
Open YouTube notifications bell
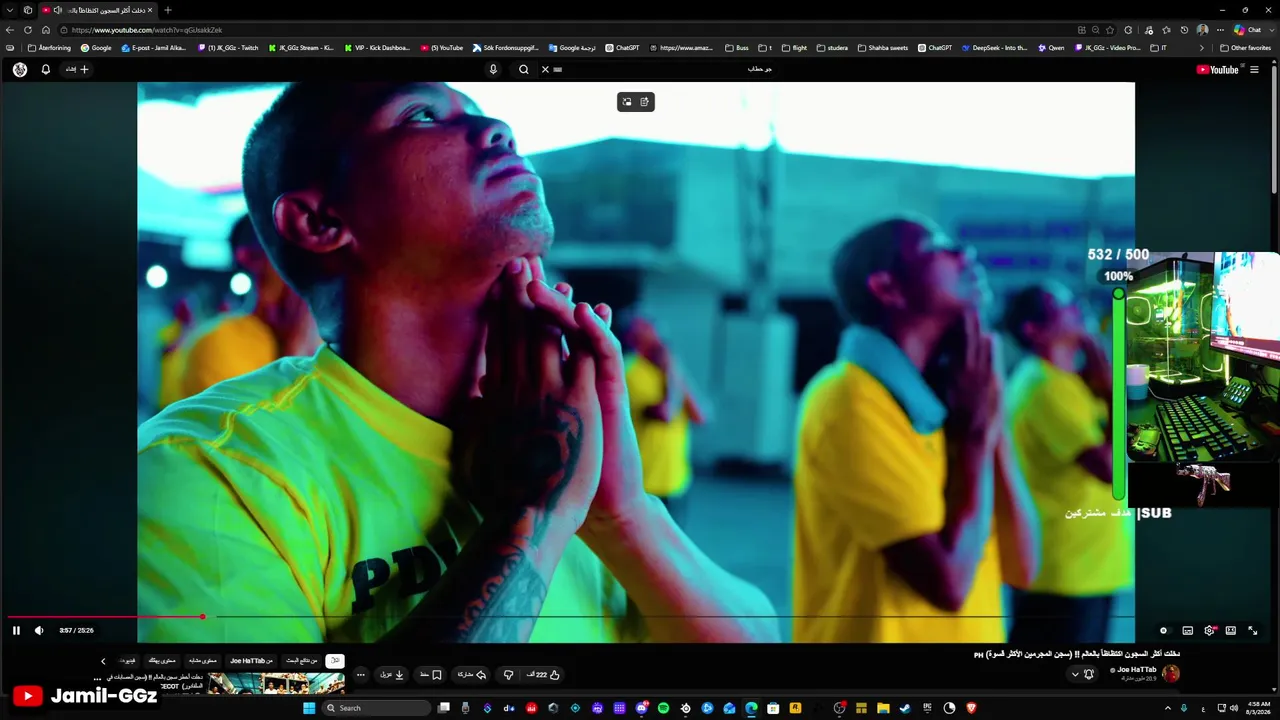tap(46, 70)
